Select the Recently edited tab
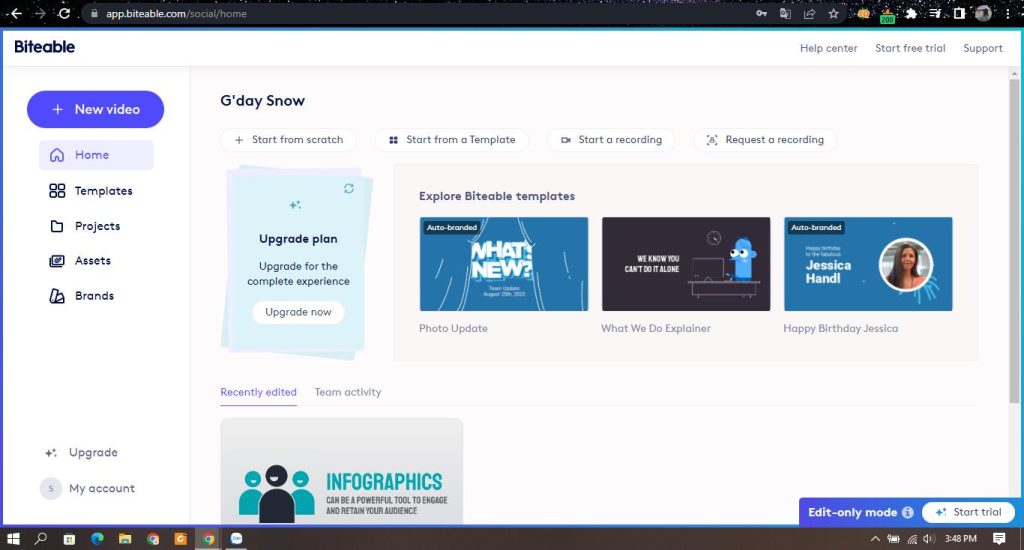The height and width of the screenshot is (550, 1024). (x=258, y=392)
